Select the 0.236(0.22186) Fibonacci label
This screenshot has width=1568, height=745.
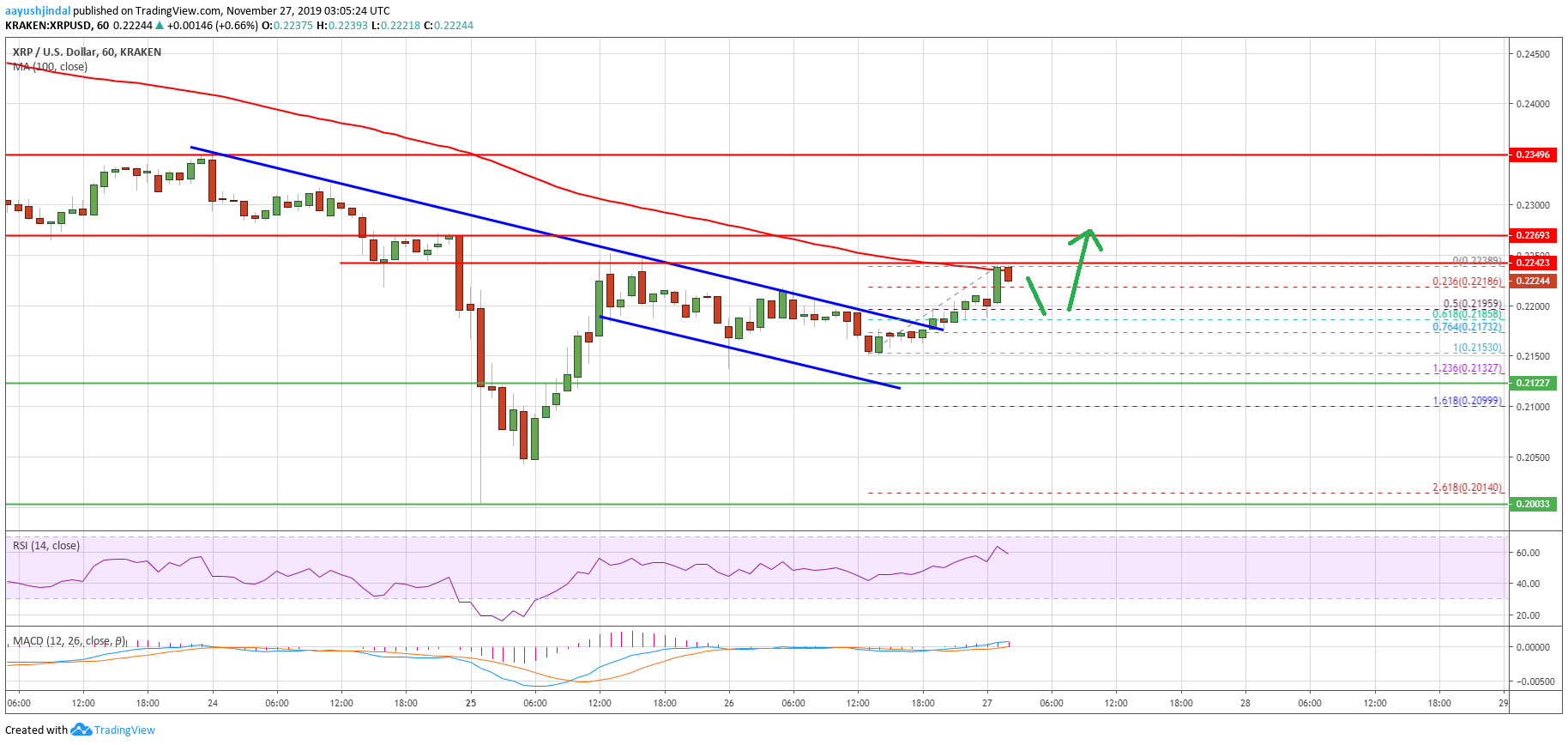tap(1467, 282)
